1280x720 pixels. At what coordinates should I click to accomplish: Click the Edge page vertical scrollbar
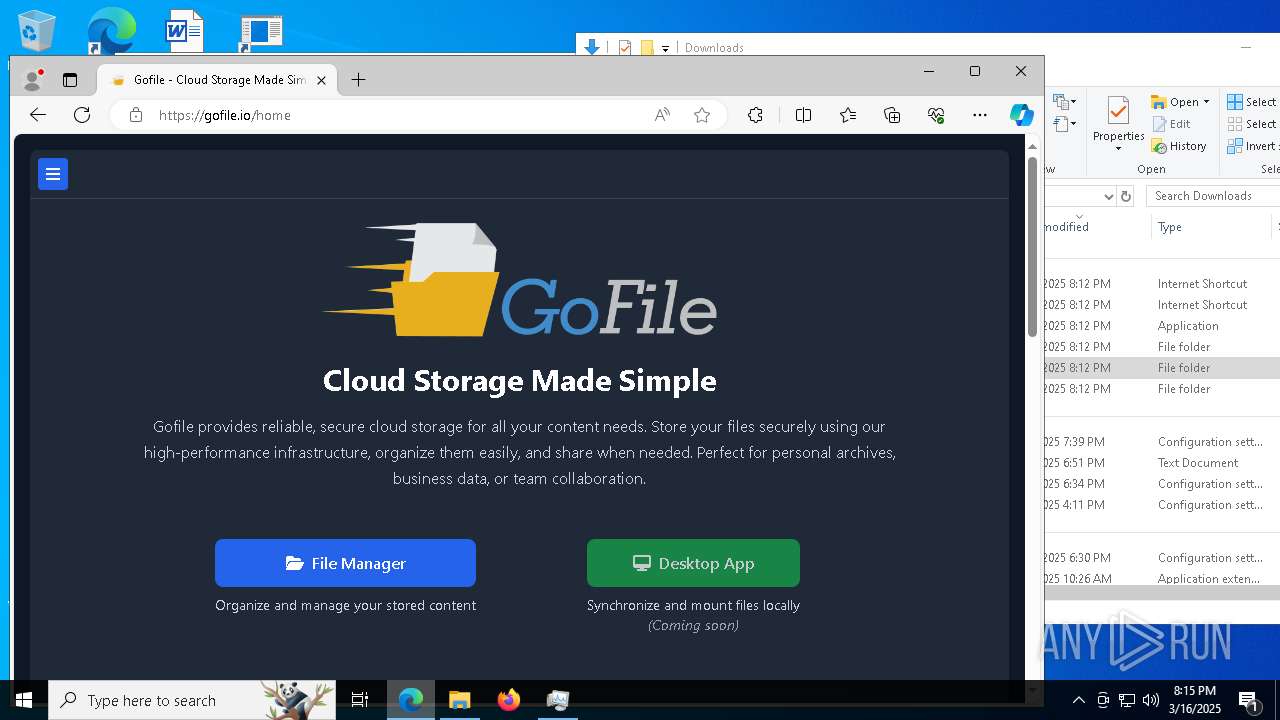pos(1032,245)
